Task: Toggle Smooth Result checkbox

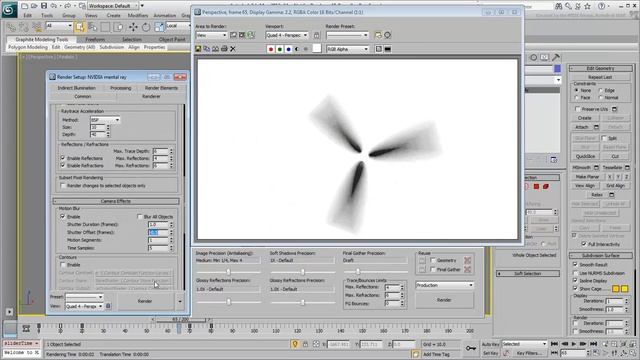Action: pyautogui.click(x=576, y=264)
